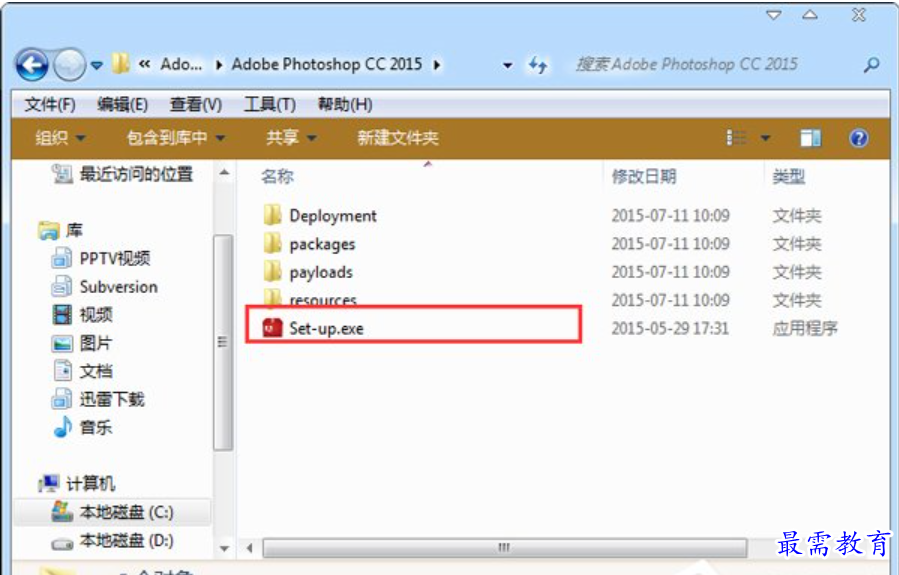Open PPTV视频 library

tap(101, 259)
